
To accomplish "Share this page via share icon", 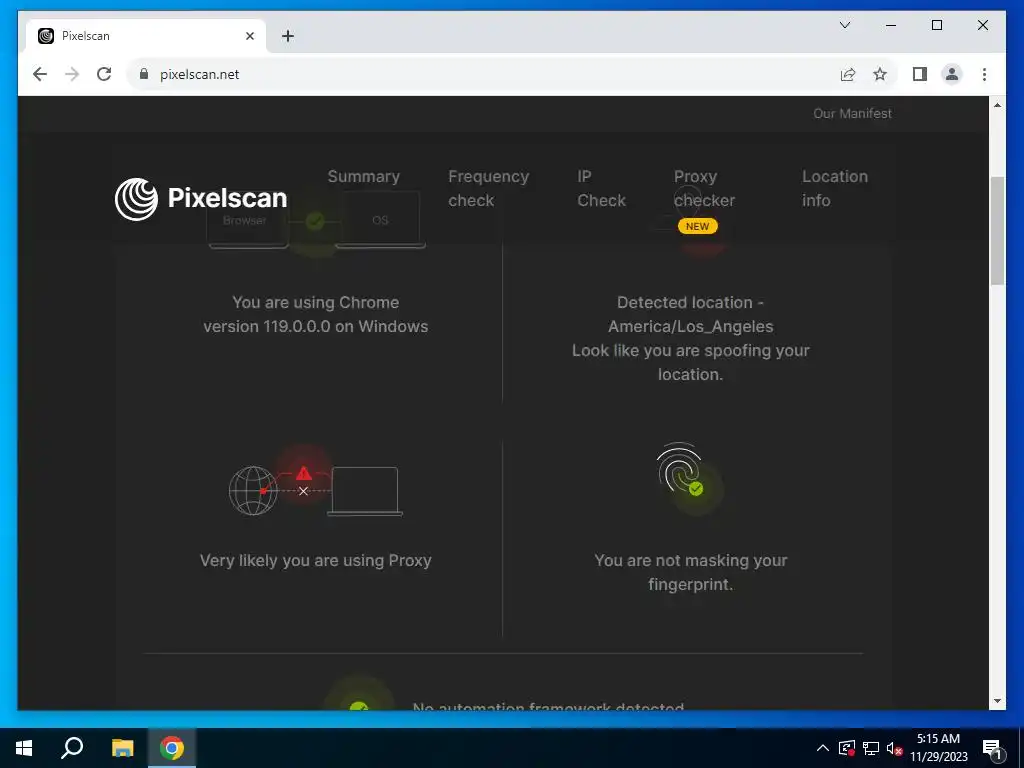I will [x=848, y=74].
